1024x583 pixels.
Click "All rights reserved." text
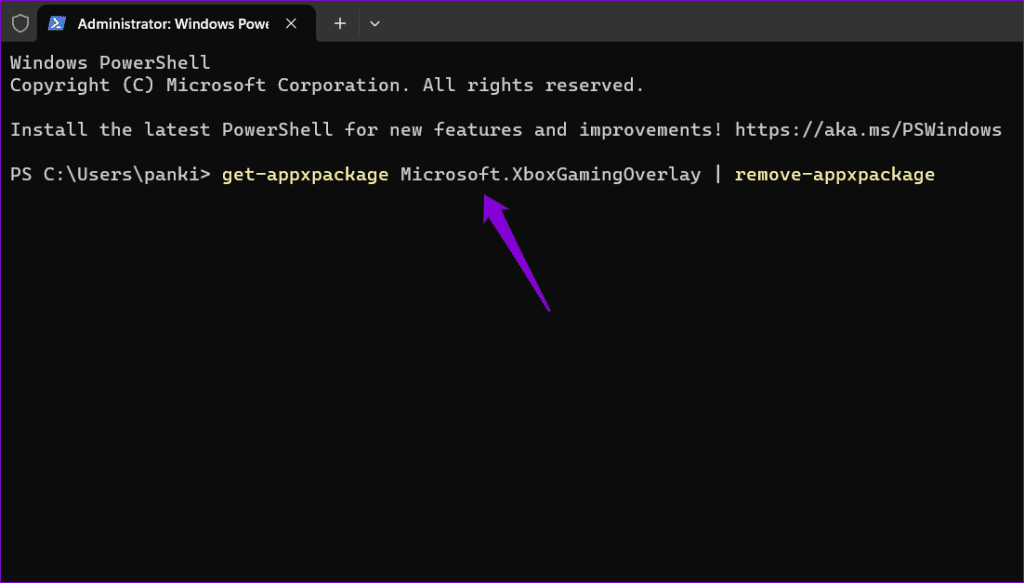tap(533, 85)
